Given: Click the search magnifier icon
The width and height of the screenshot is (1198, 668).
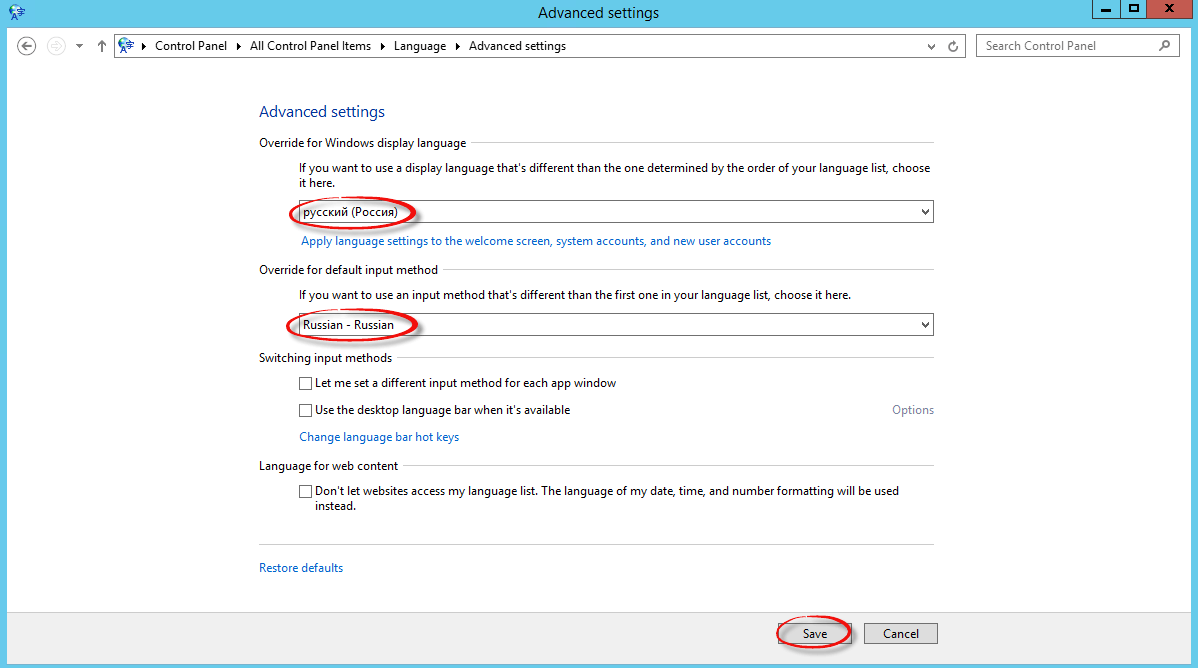Looking at the screenshot, I should [x=1164, y=46].
